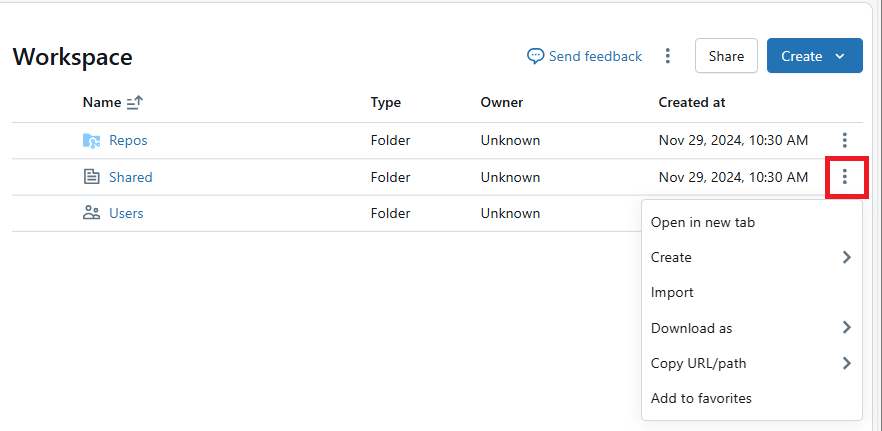The image size is (882, 431).
Task: Click the Shared row kebab menu
Action: (845, 177)
